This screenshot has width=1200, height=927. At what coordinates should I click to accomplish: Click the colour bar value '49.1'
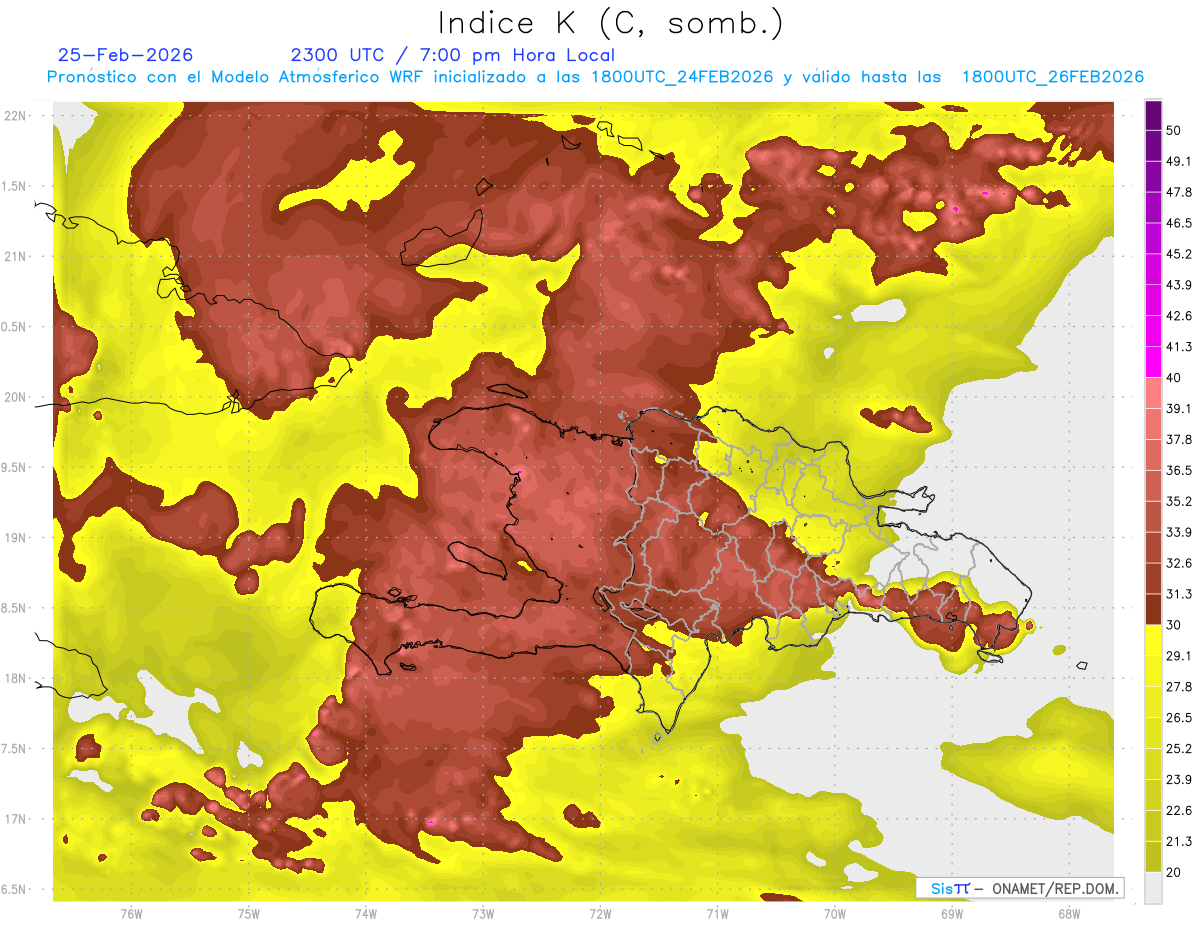click(x=1178, y=161)
